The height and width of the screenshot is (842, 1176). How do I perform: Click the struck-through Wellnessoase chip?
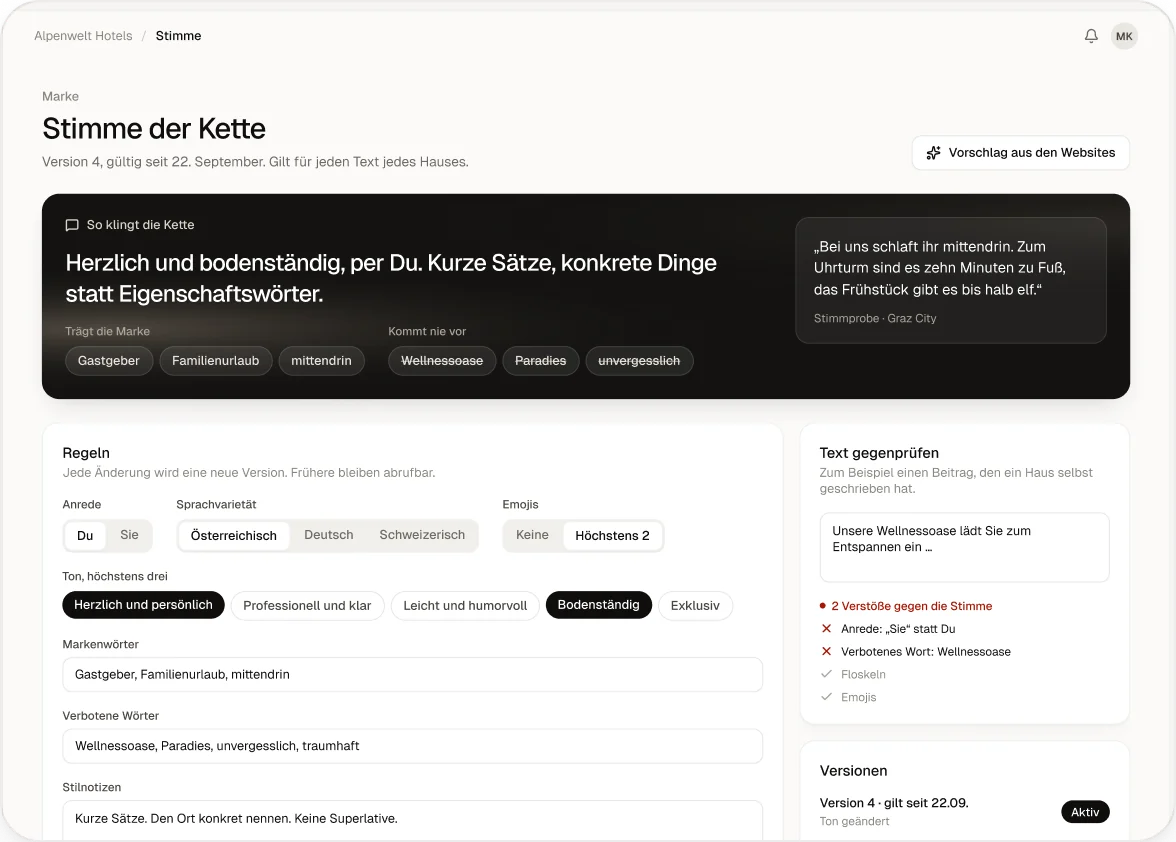tap(442, 361)
